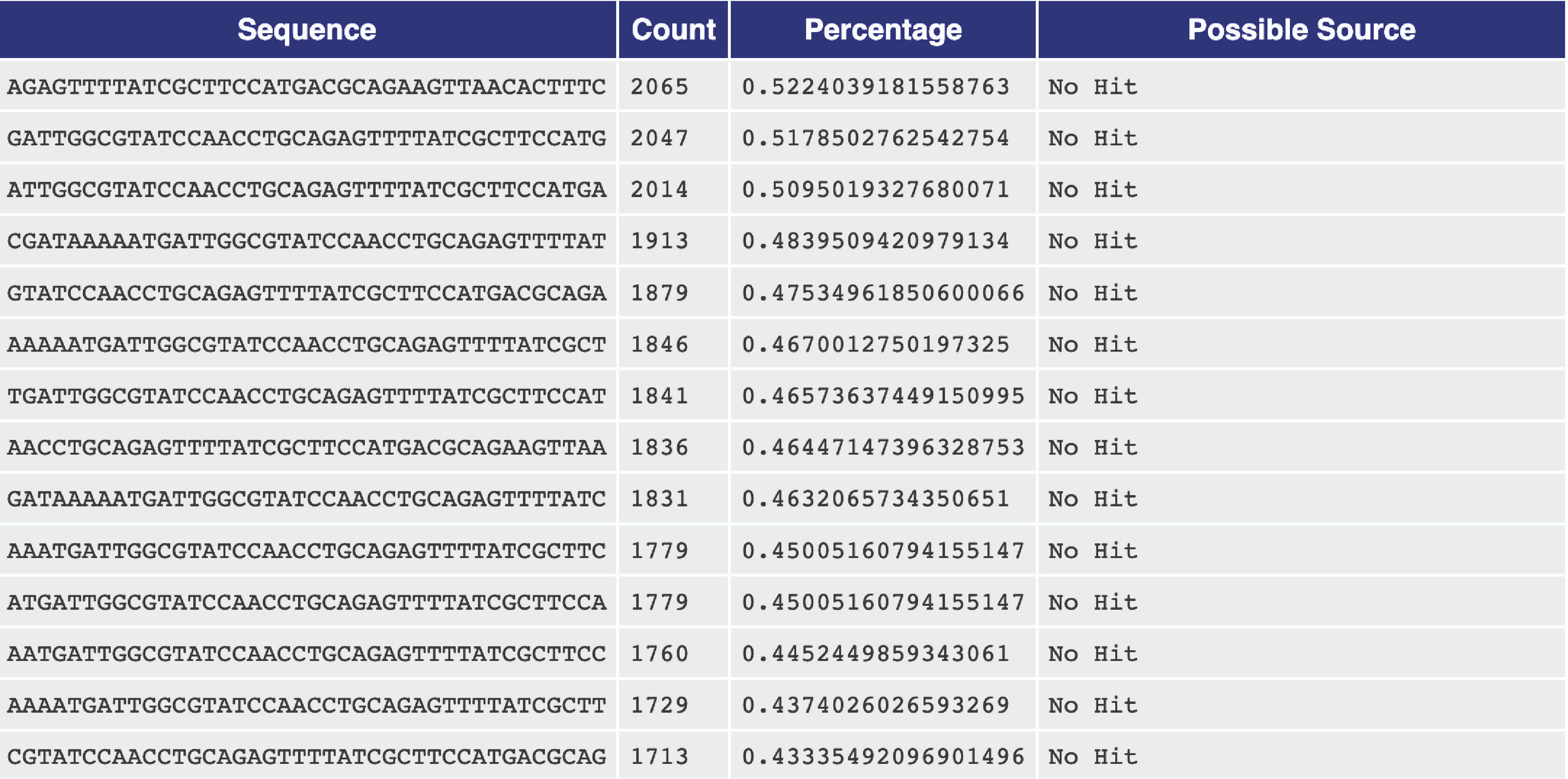
Task: Click No Hit in the 1831 row
Action: [x=1093, y=499]
